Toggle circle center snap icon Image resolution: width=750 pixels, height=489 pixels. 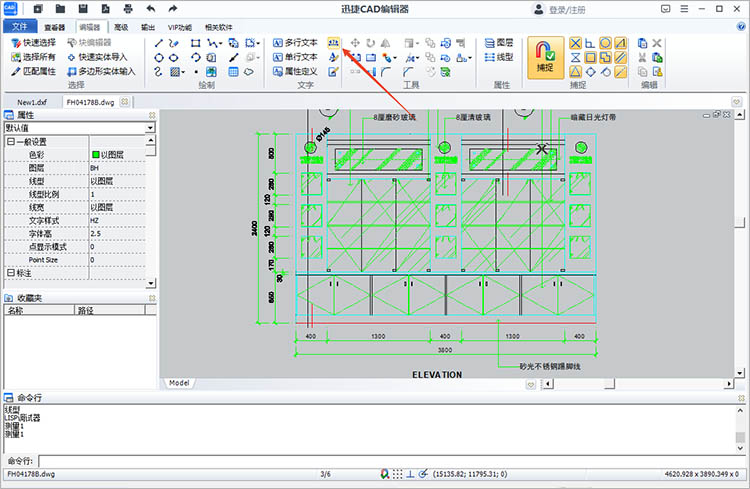(x=605, y=43)
